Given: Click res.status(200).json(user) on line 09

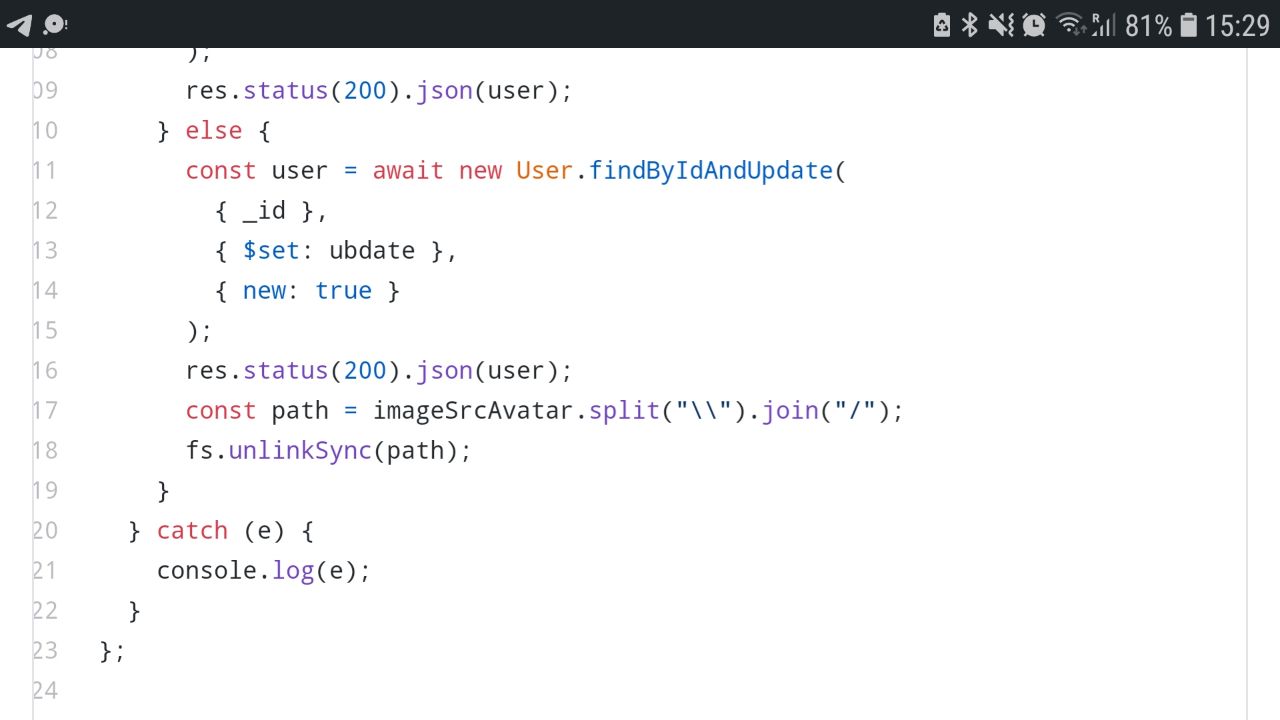Looking at the screenshot, I should (x=379, y=91).
